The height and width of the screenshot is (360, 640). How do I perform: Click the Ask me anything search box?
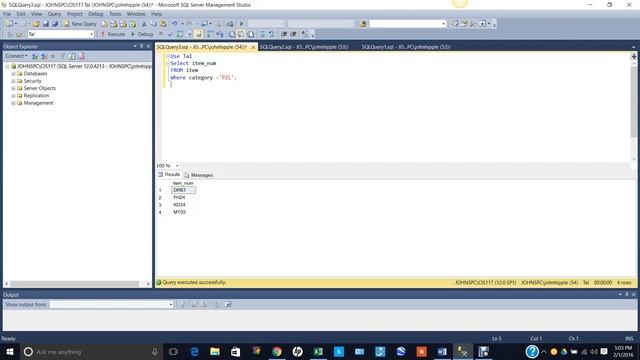pos(91,351)
